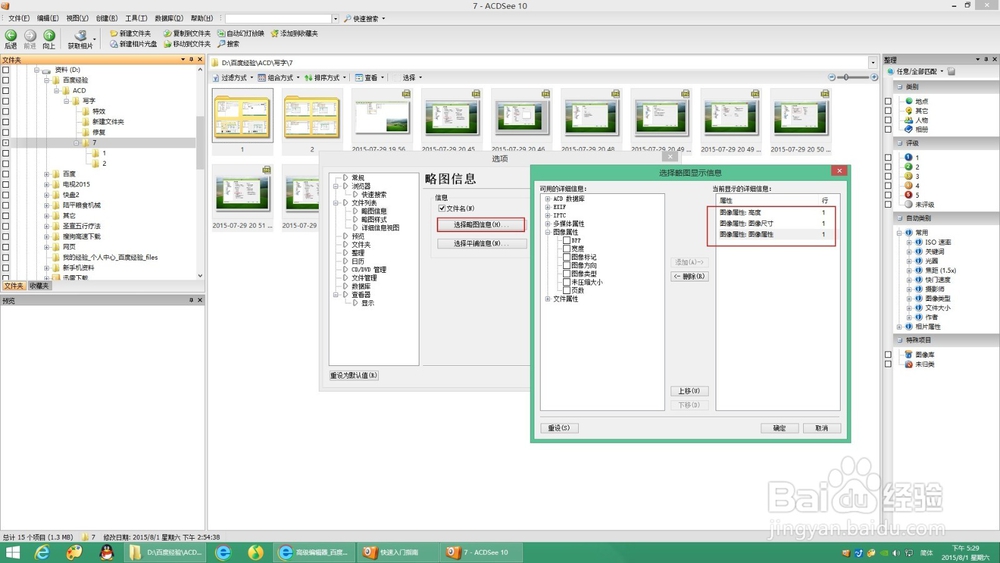Image resolution: width=1000 pixels, height=563 pixels.
Task: Open the sort mode (排序方式) dropdown
Action: pos(325,77)
